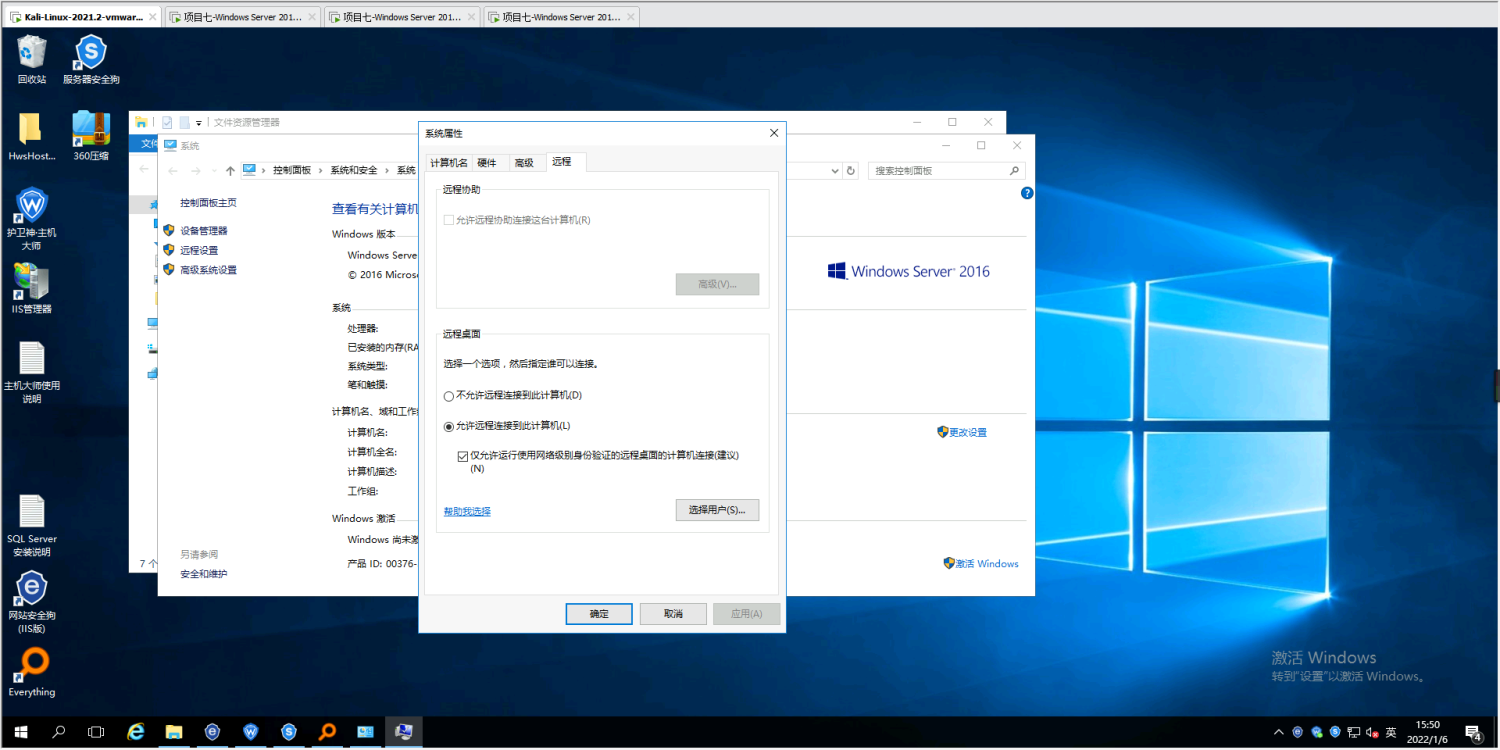This screenshot has height=750, width=1500.
Task: Click the 选择用户(S)... button
Action: (717, 510)
